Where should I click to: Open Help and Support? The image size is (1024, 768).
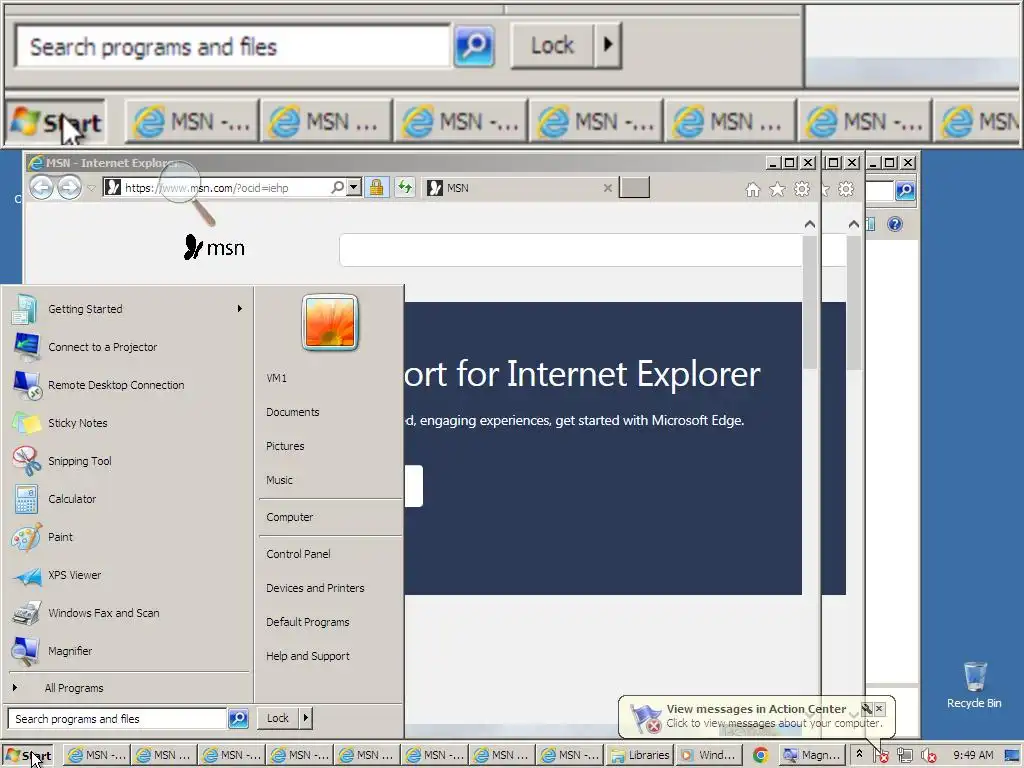tap(330, 656)
